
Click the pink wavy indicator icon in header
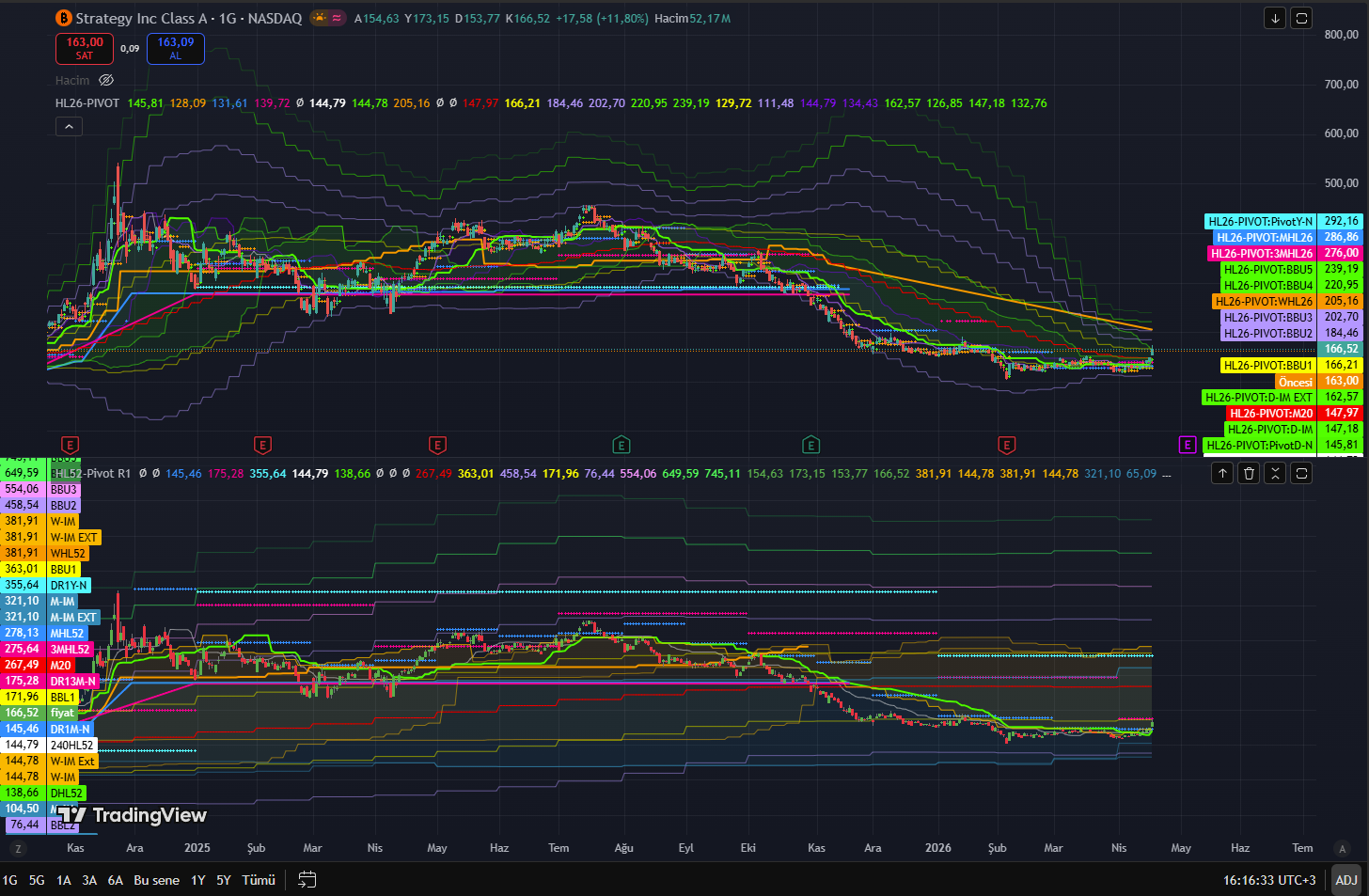[337, 18]
